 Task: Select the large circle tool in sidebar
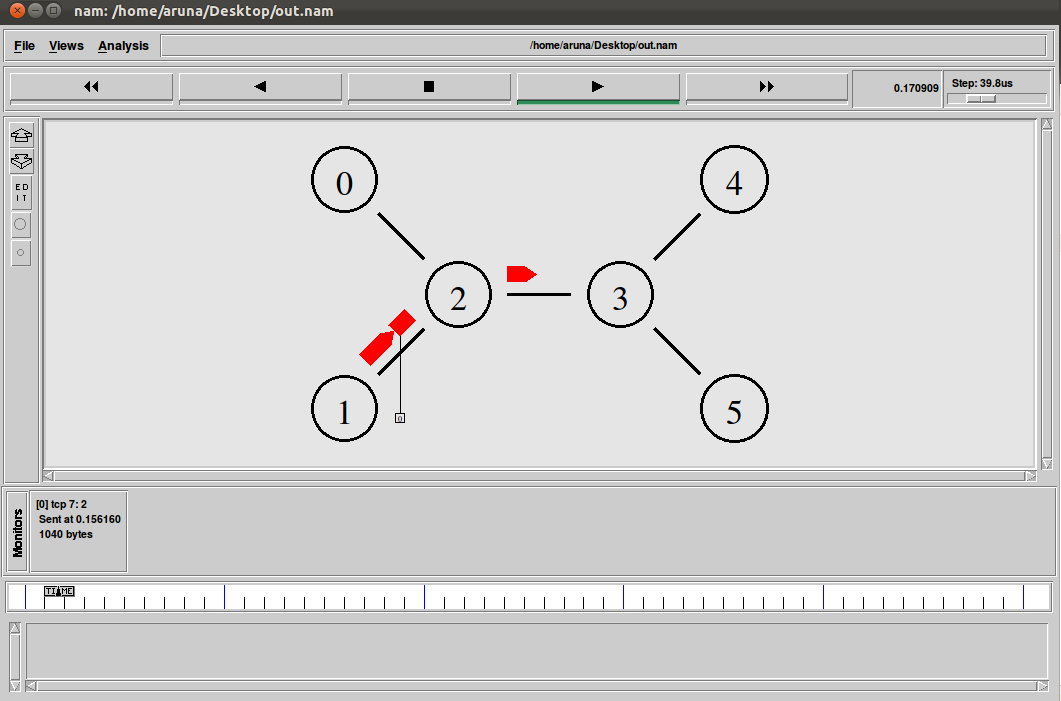(20, 224)
